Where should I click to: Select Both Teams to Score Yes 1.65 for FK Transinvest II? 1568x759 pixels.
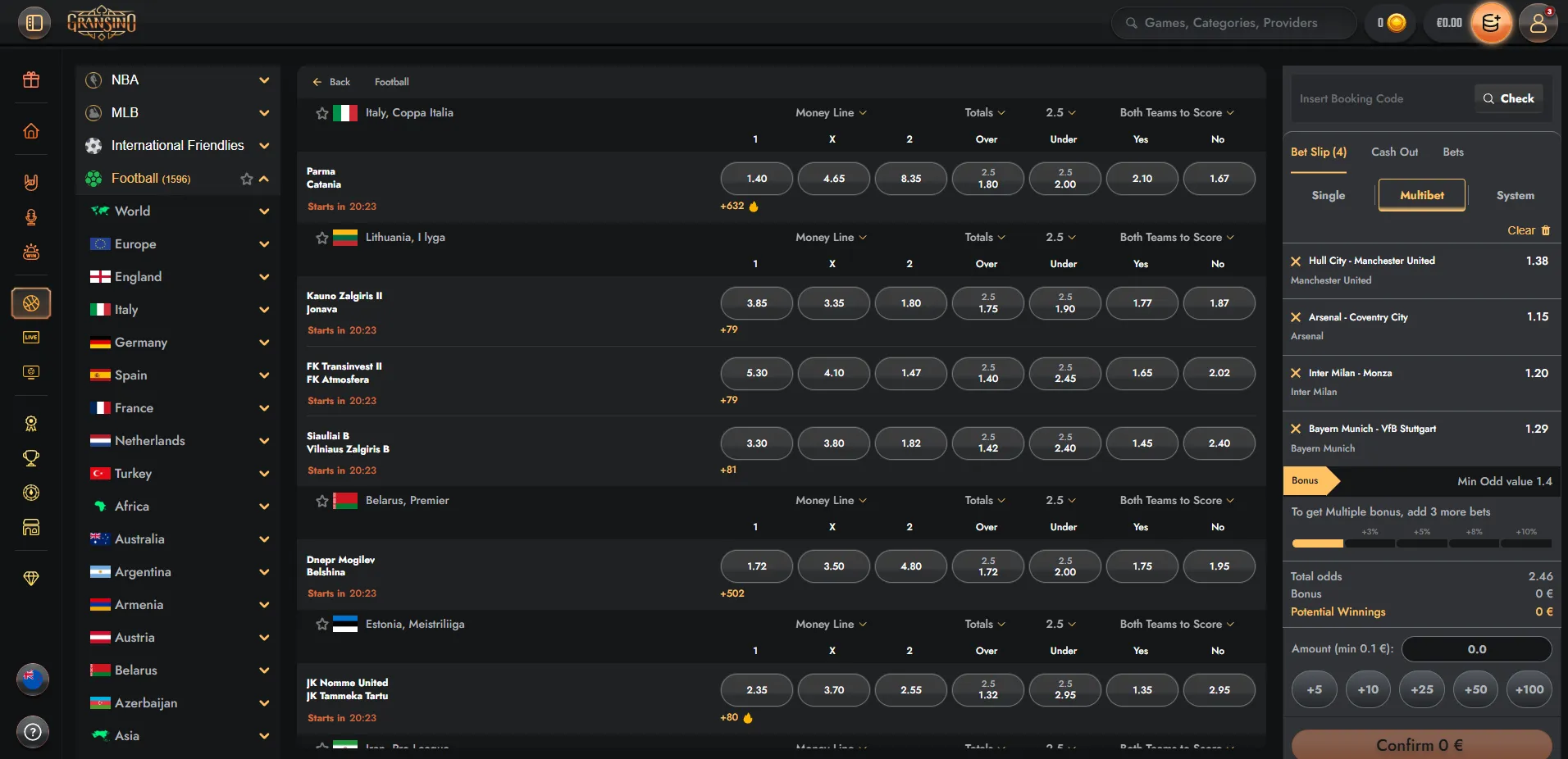(x=1142, y=373)
